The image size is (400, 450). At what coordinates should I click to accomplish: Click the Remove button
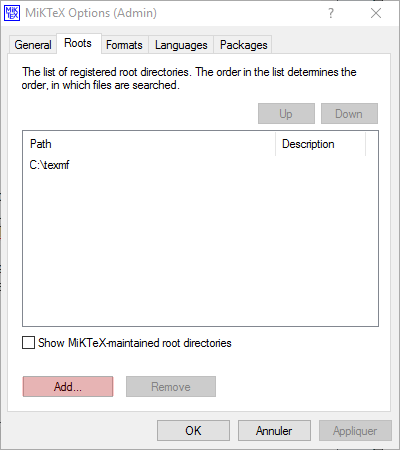click(x=171, y=387)
